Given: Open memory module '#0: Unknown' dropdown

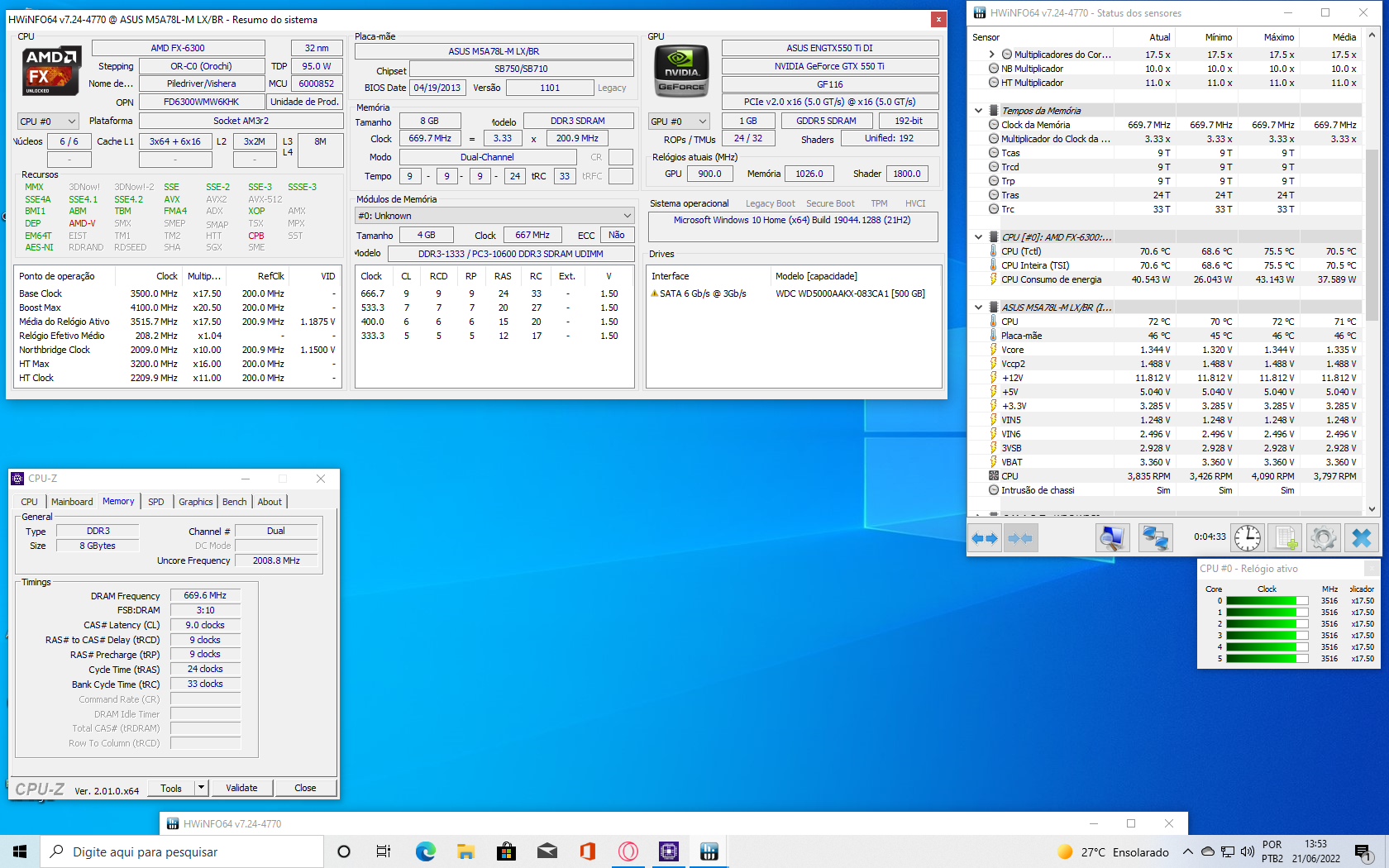Looking at the screenshot, I should (494, 216).
